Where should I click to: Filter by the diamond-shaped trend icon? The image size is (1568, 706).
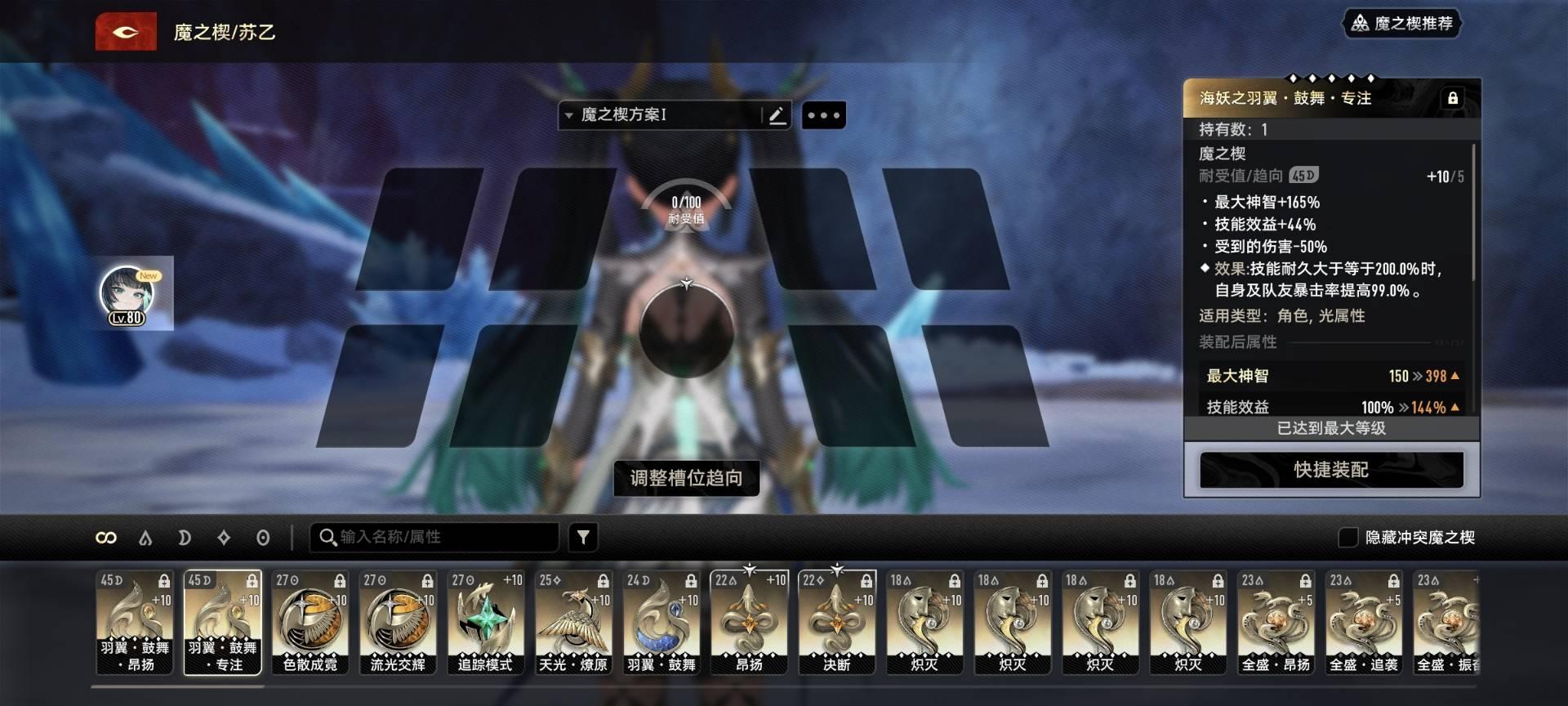coord(224,538)
